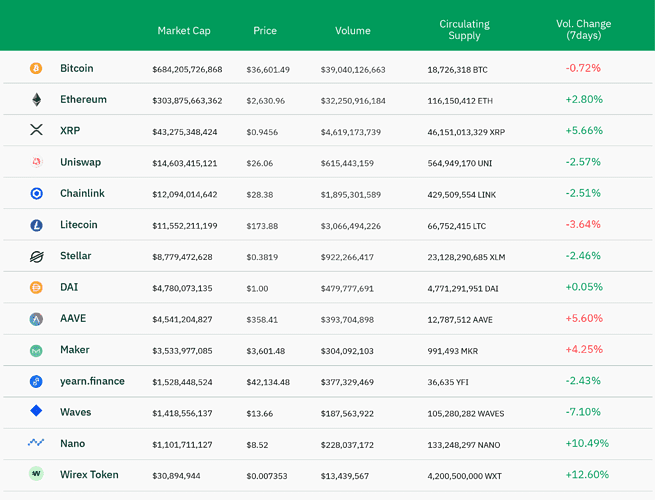Viewport: 655px width, 500px height.
Task: Click Waves' -7.10% change value
Action: 583,412
